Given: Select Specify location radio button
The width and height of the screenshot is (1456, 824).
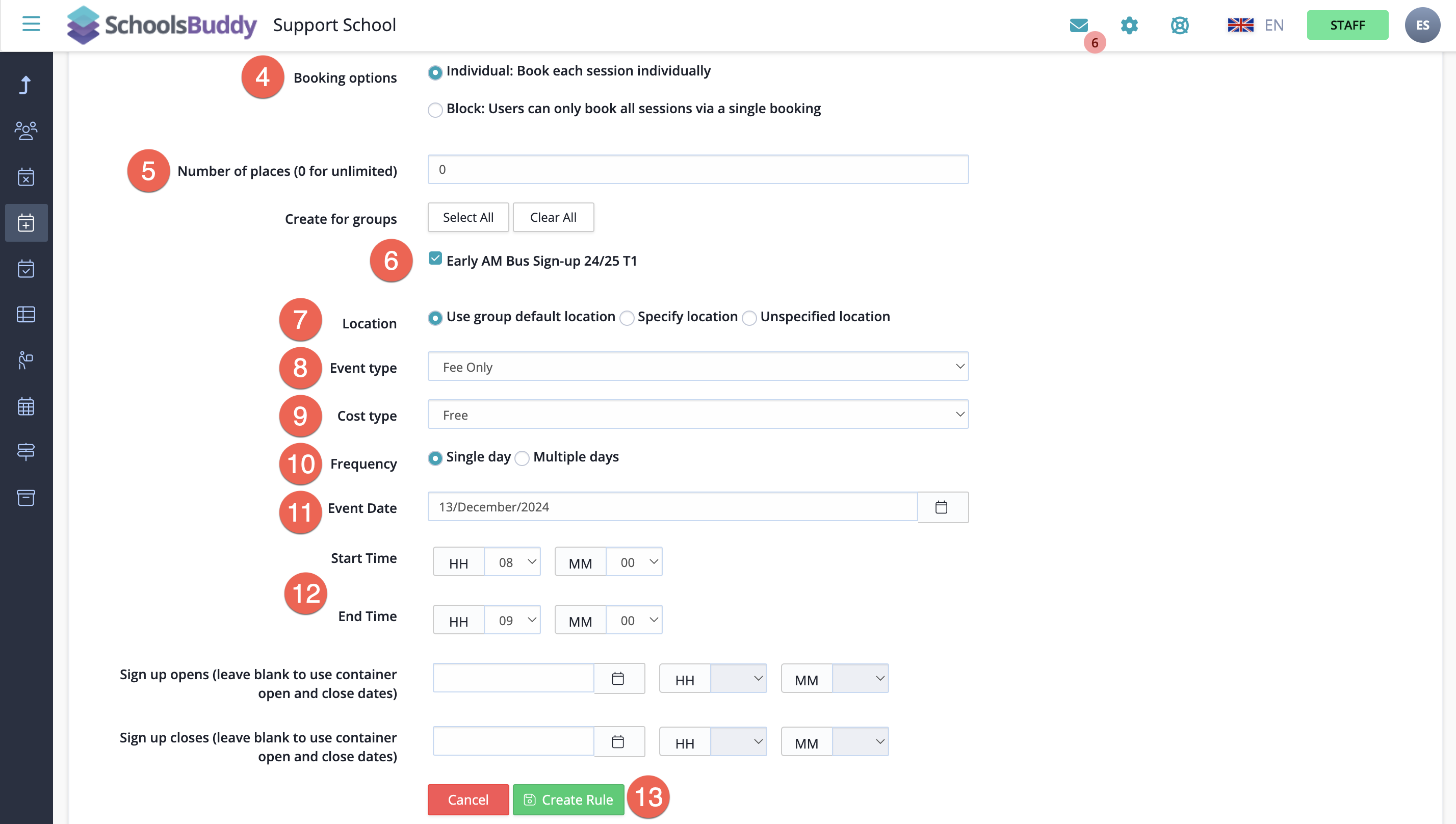Looking at the screenshot, I should 627,318.
